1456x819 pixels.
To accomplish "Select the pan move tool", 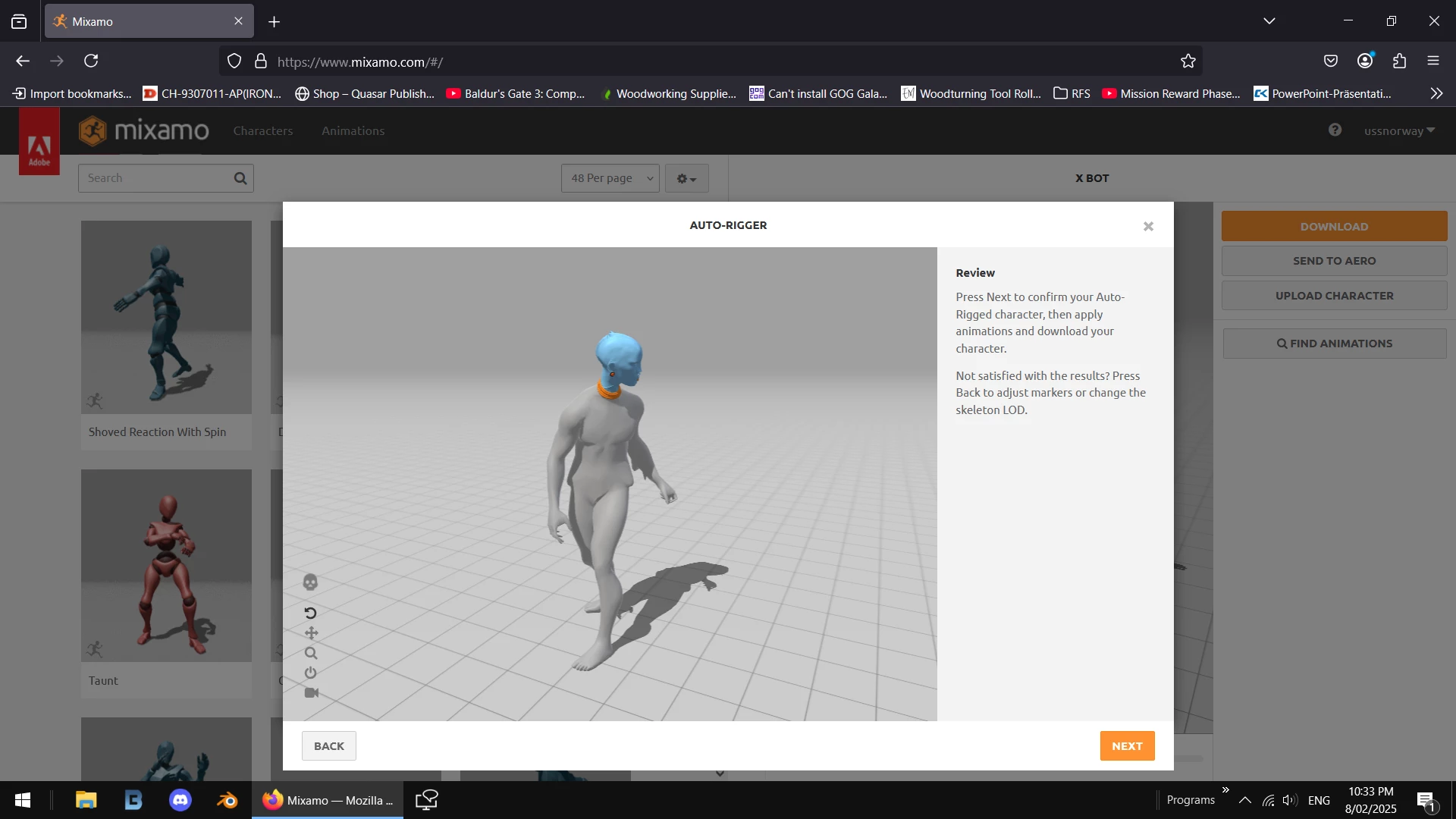I will coord(311,633).
